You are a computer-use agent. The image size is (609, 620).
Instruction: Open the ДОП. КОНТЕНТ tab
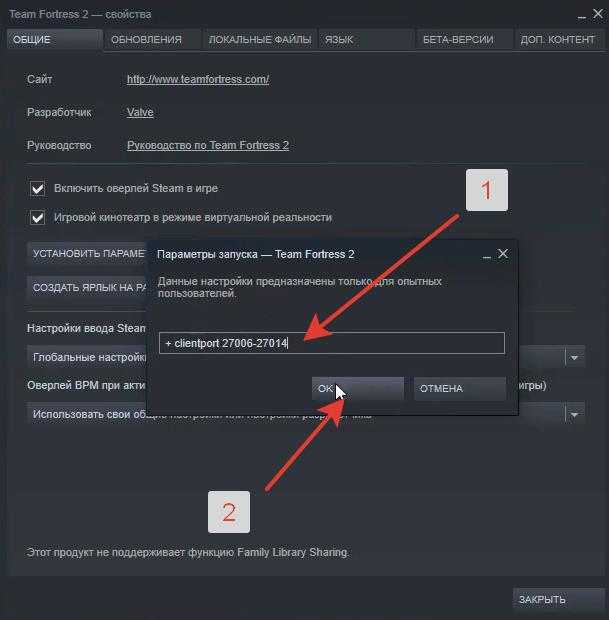pyautogui.click(x=560, y=39)
